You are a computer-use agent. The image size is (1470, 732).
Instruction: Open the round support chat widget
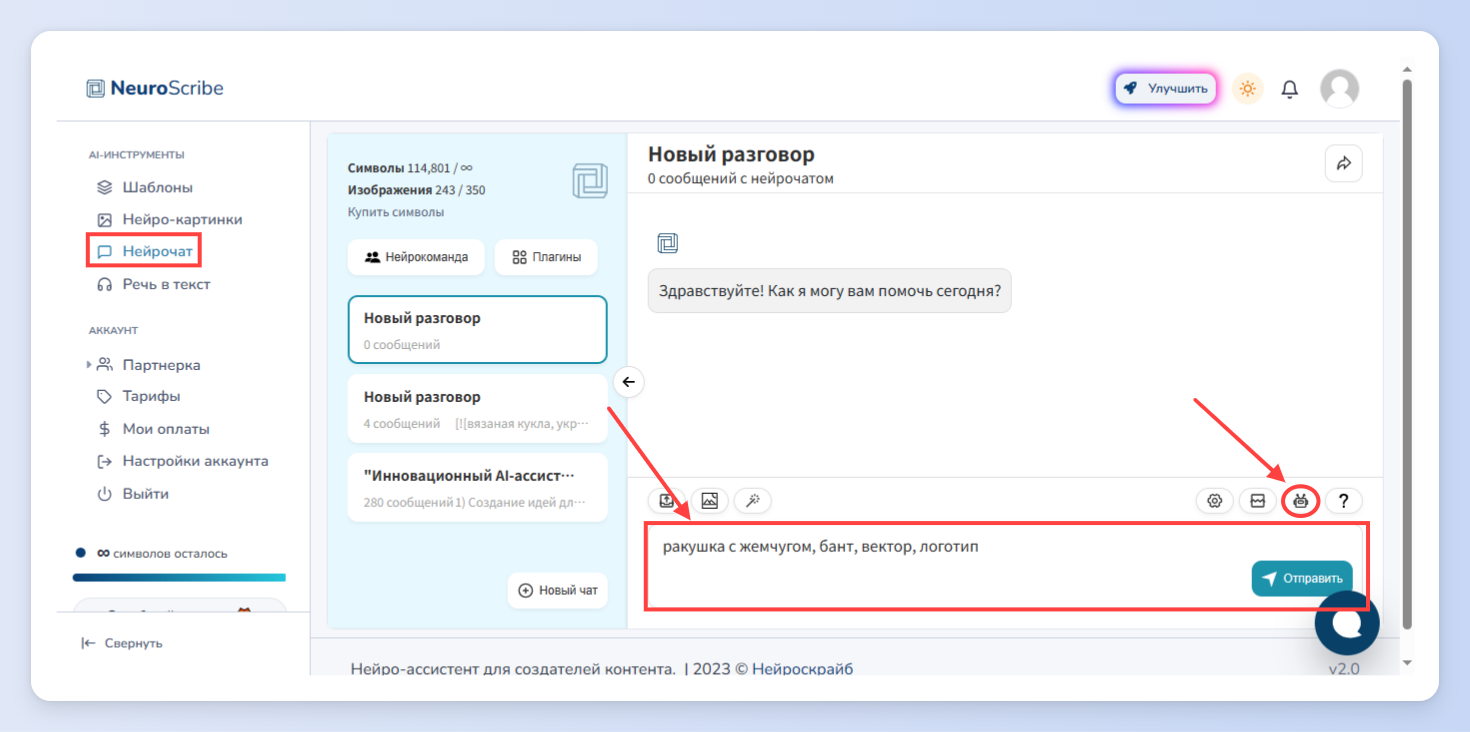(1347, 623)
